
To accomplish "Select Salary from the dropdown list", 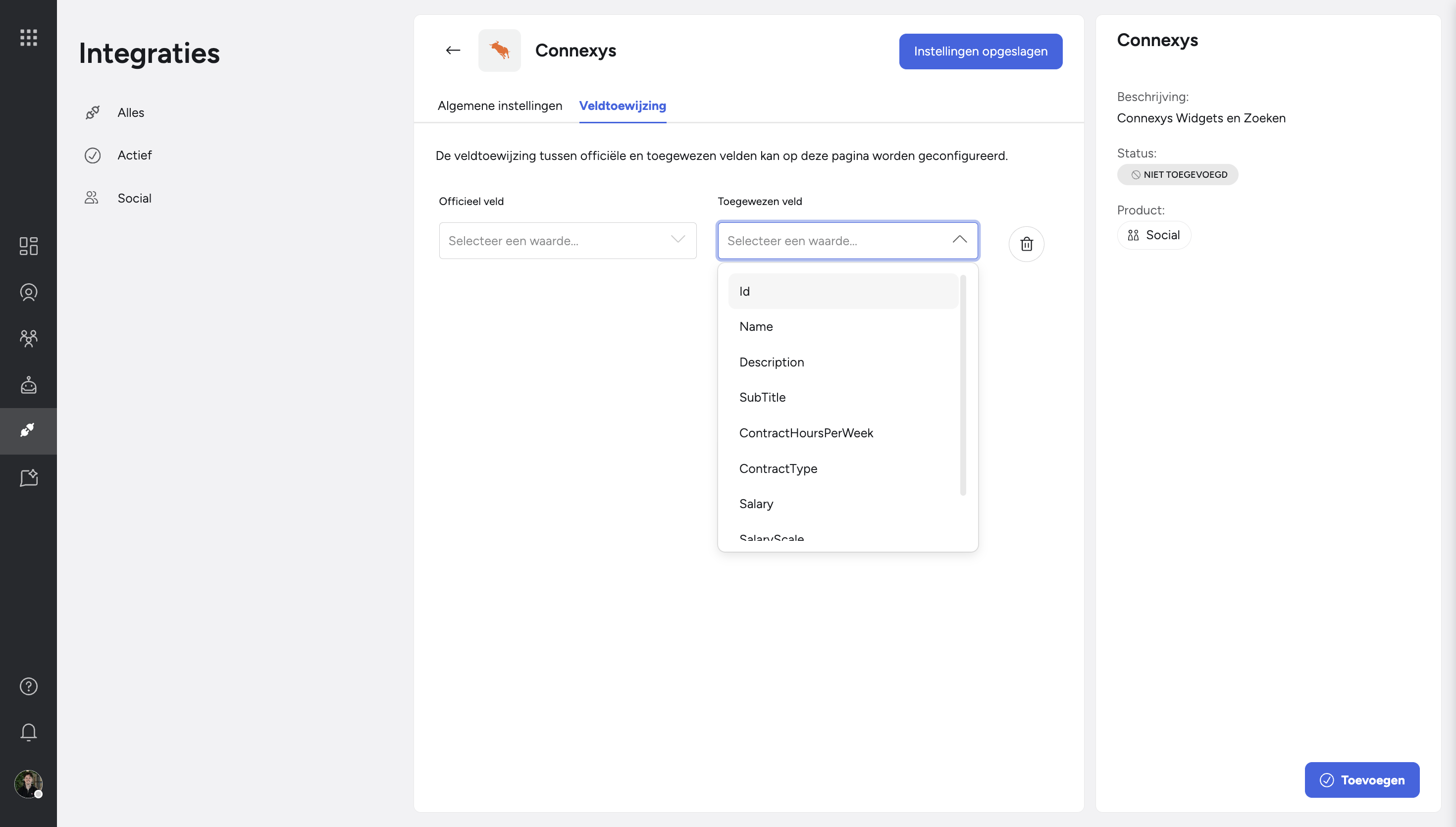I will [x=843, y=504].
